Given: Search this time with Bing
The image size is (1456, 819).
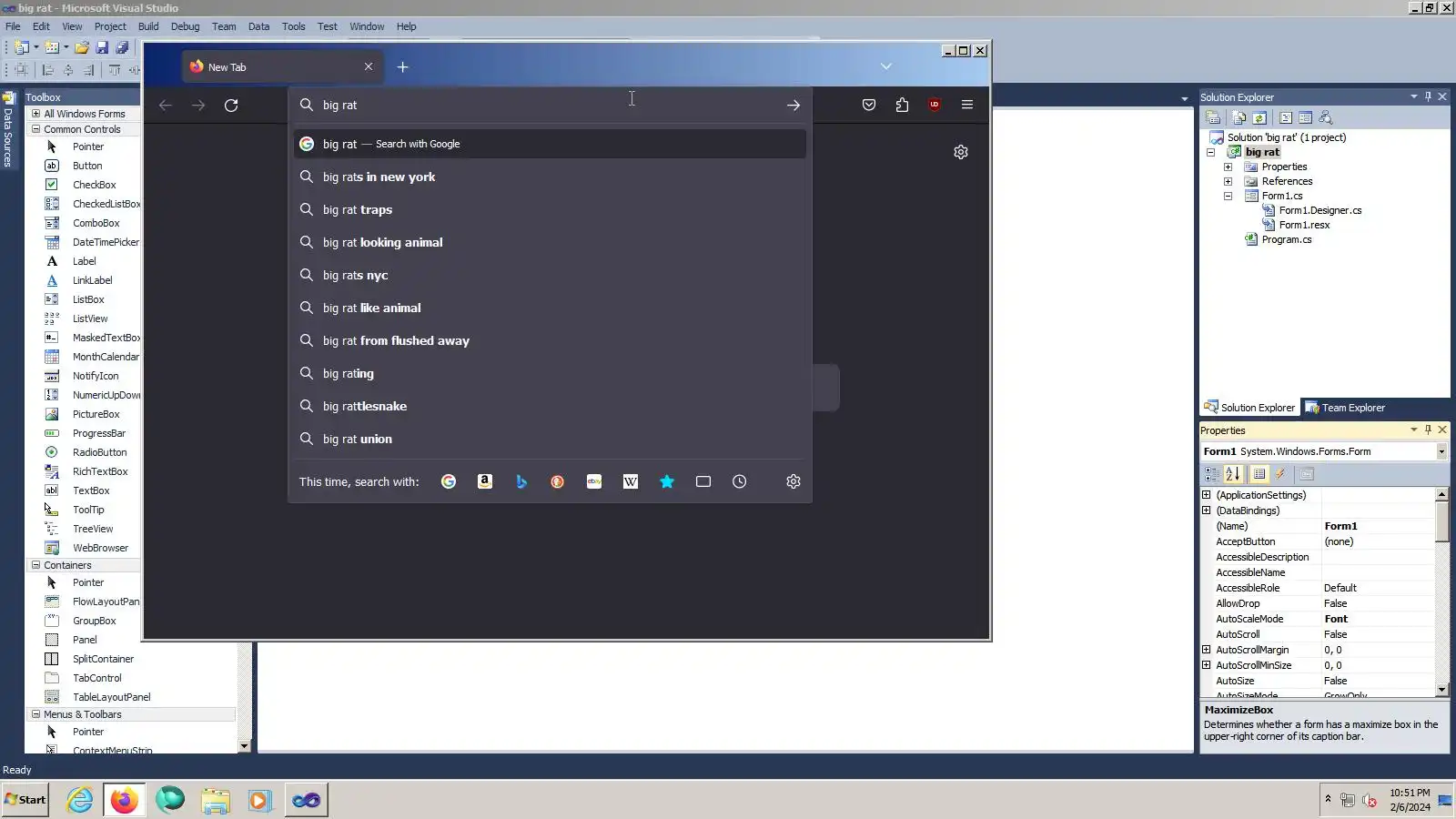Looking at the screenshot, I should (521, 481).
